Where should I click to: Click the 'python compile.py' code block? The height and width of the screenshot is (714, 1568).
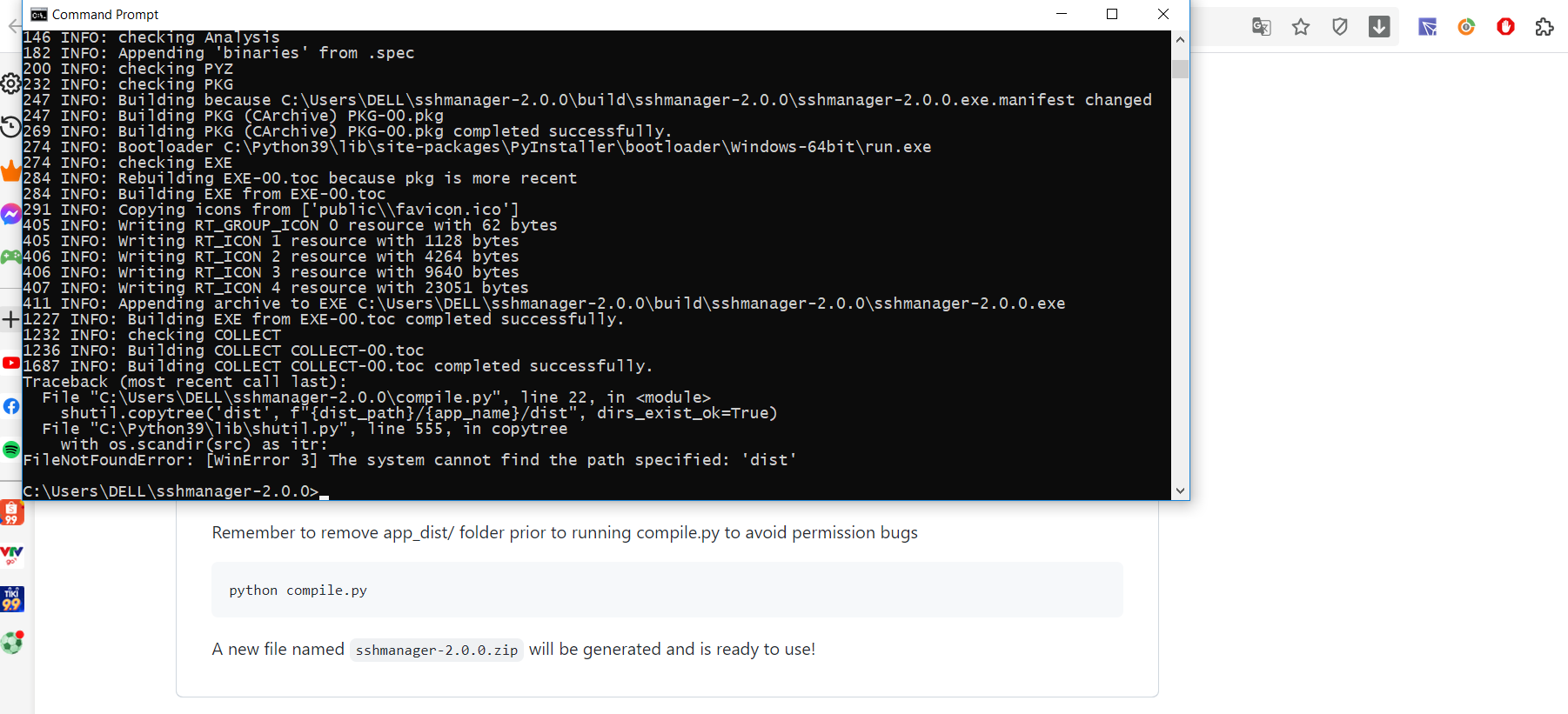(667, 591)
